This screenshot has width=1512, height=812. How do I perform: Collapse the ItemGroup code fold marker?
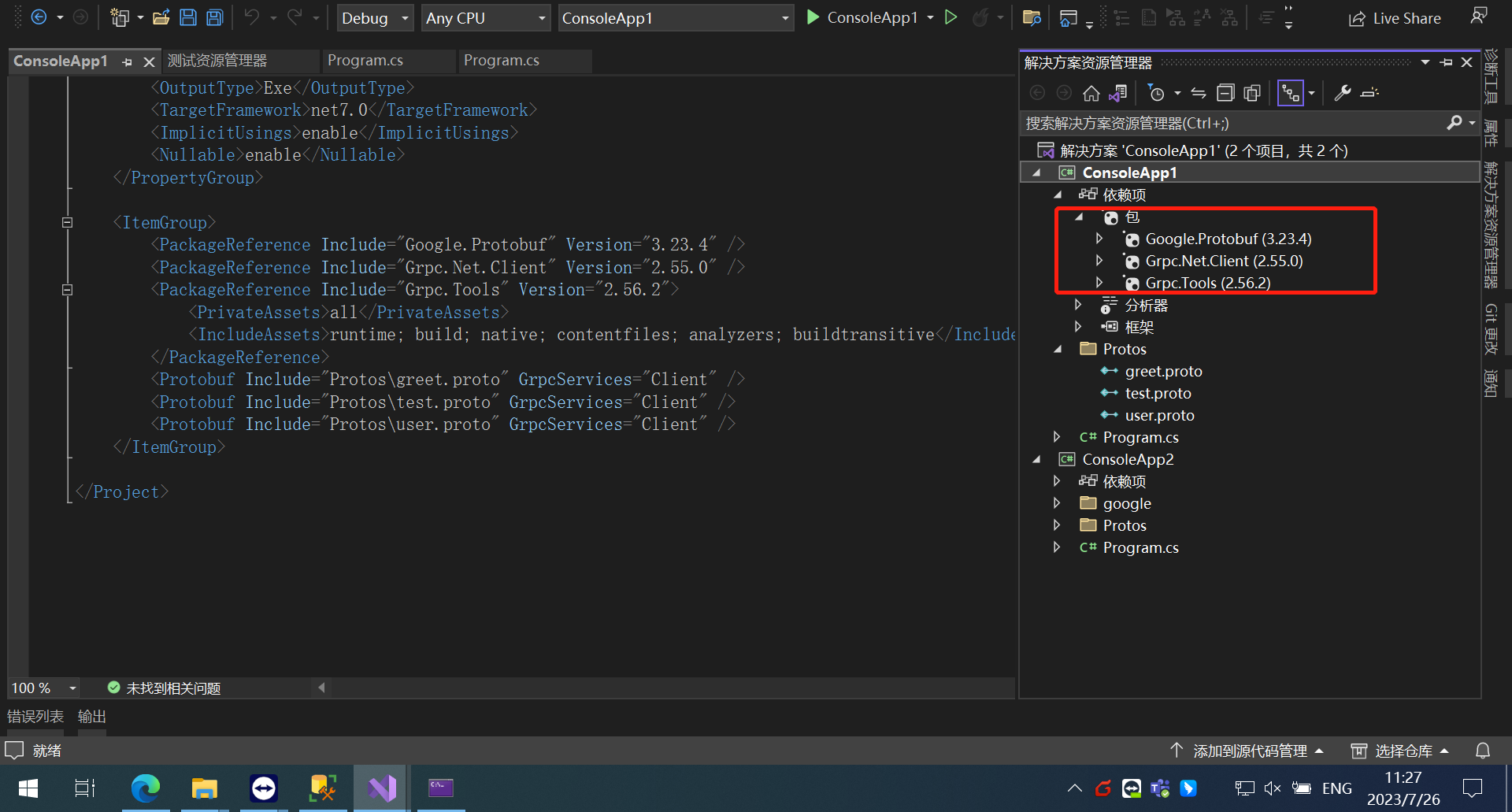(67, 222)
